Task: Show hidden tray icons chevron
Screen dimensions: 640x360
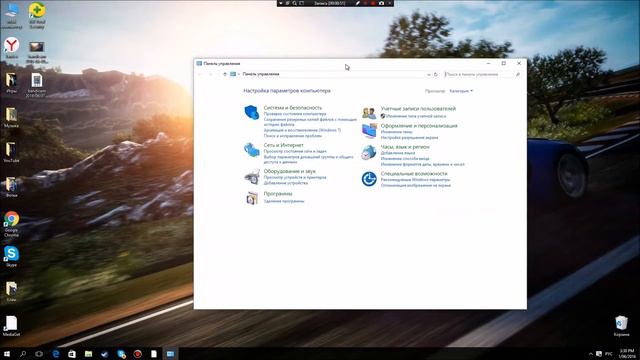Action: click(591, 354)
